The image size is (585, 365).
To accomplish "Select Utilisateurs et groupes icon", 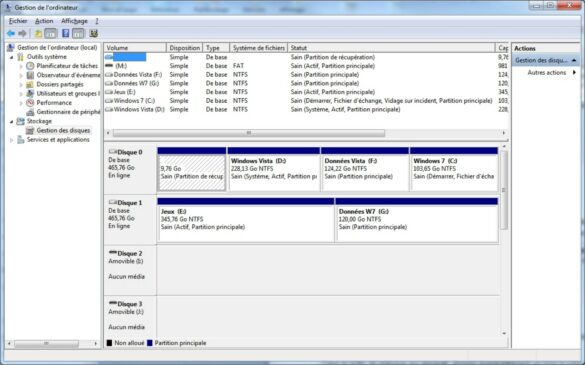I will tap(30, 93).
